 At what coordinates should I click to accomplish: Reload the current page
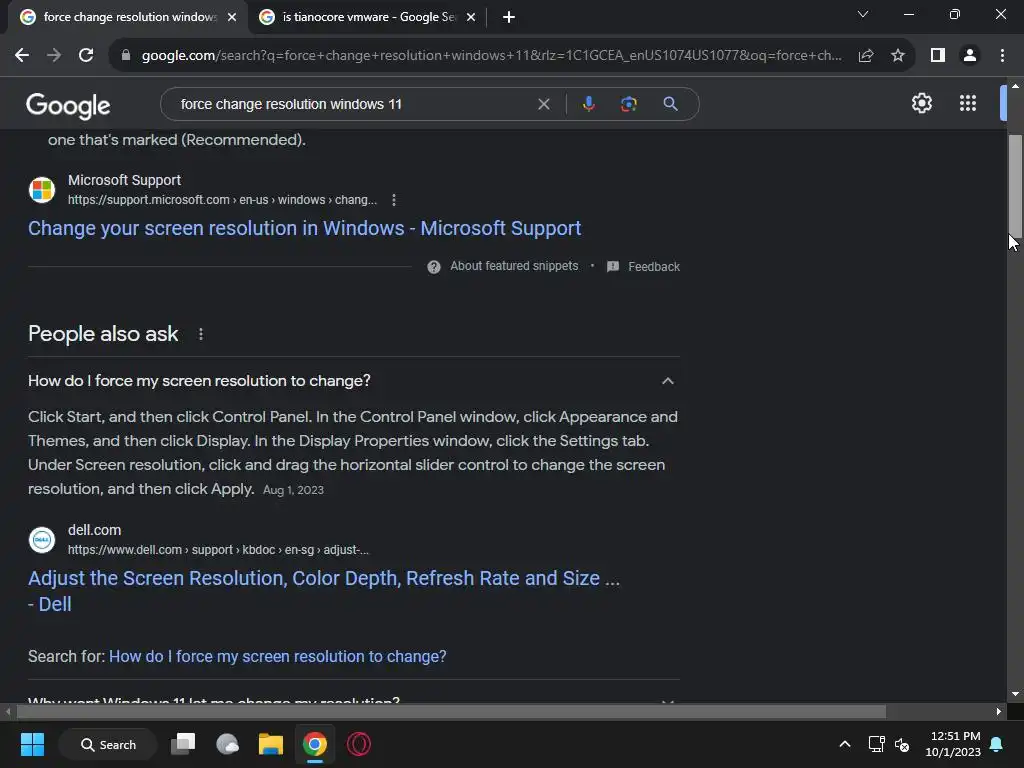click(x=86, y=56)
